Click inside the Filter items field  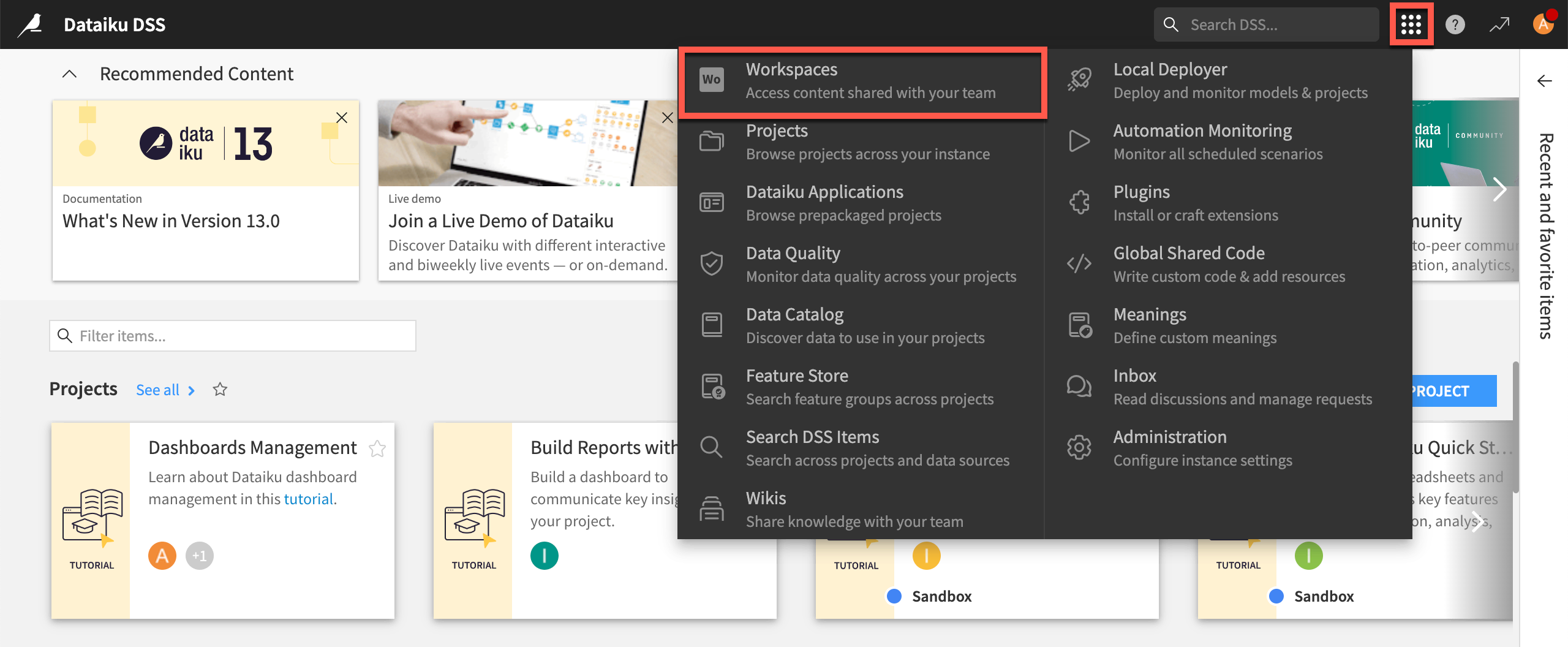(x=233, y=335)
